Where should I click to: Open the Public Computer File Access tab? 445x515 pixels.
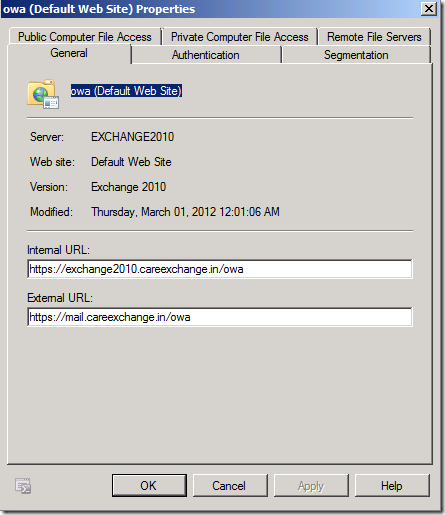(85, 37)
